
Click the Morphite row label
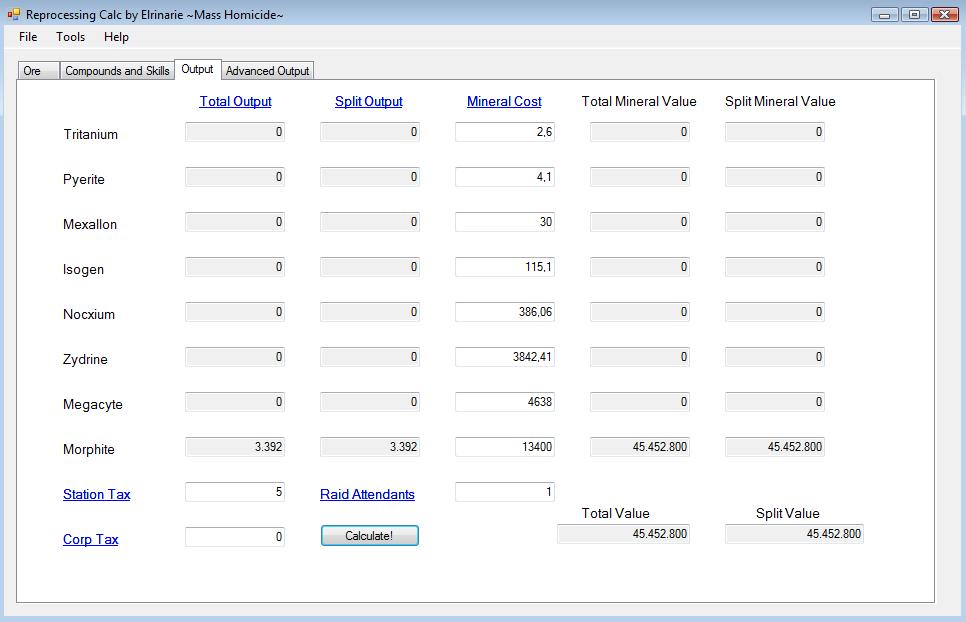point(89,450)
